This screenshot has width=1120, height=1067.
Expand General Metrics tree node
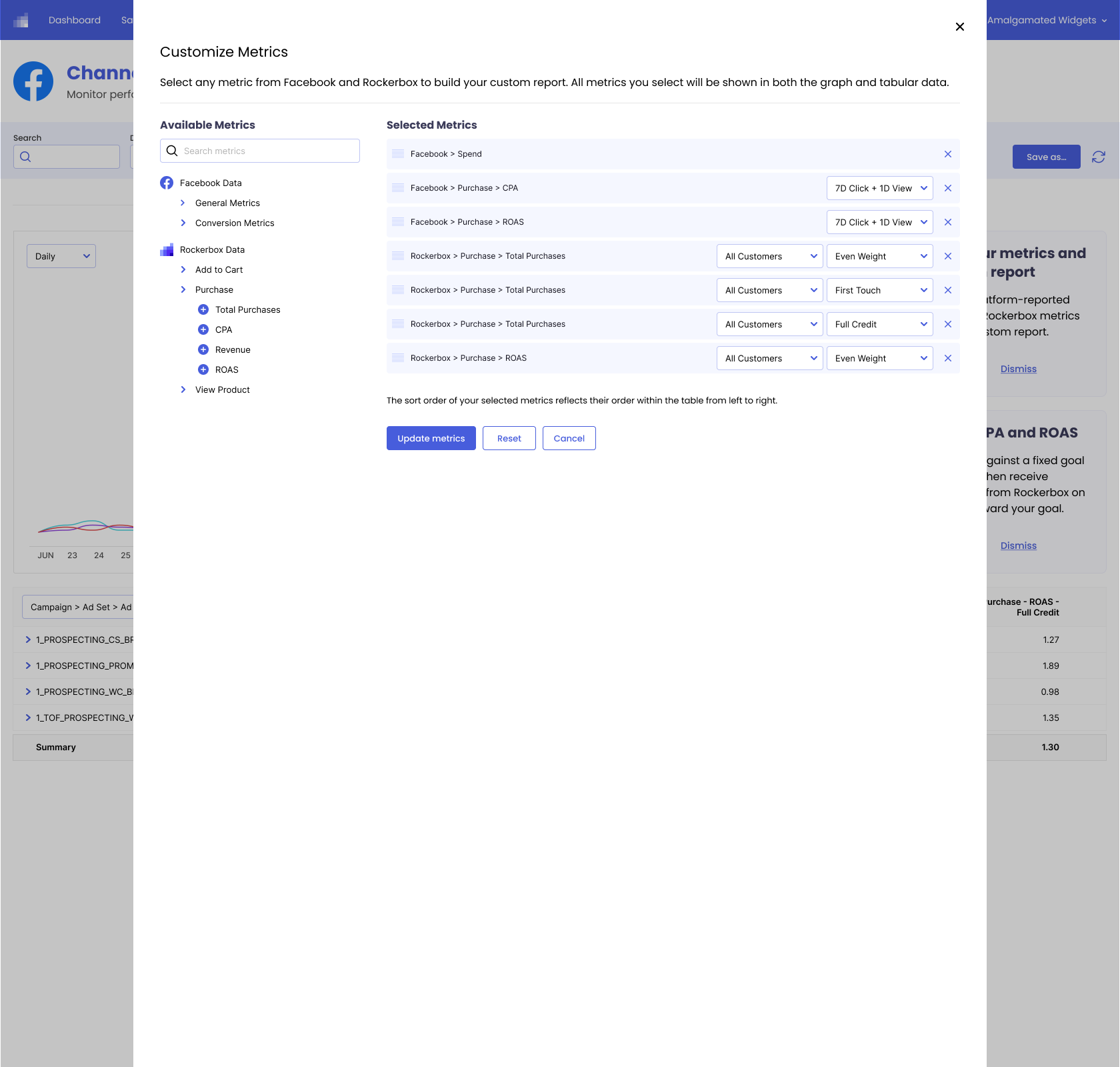click(x=183, y=203)
